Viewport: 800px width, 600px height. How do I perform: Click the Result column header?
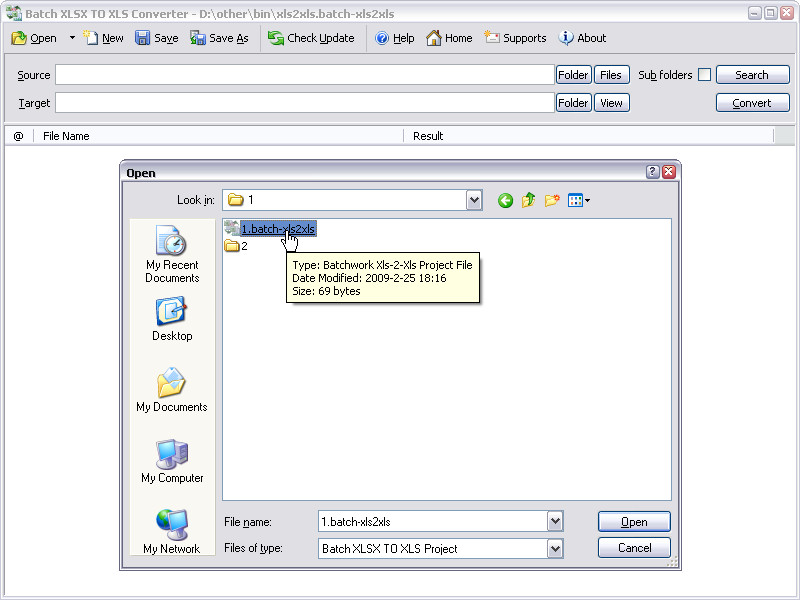588,136
